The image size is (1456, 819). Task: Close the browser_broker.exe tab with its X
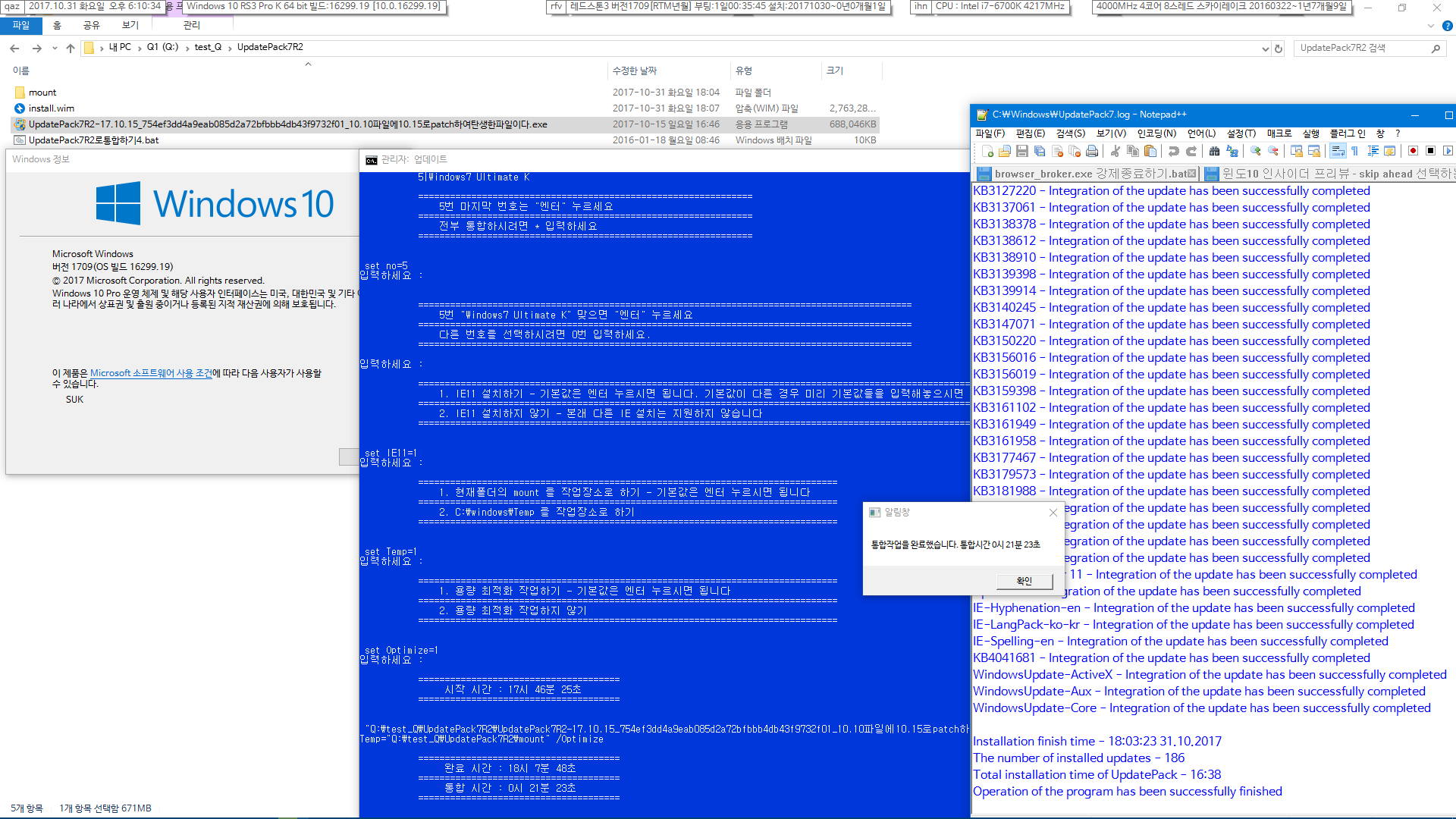tap(1191, 174)
